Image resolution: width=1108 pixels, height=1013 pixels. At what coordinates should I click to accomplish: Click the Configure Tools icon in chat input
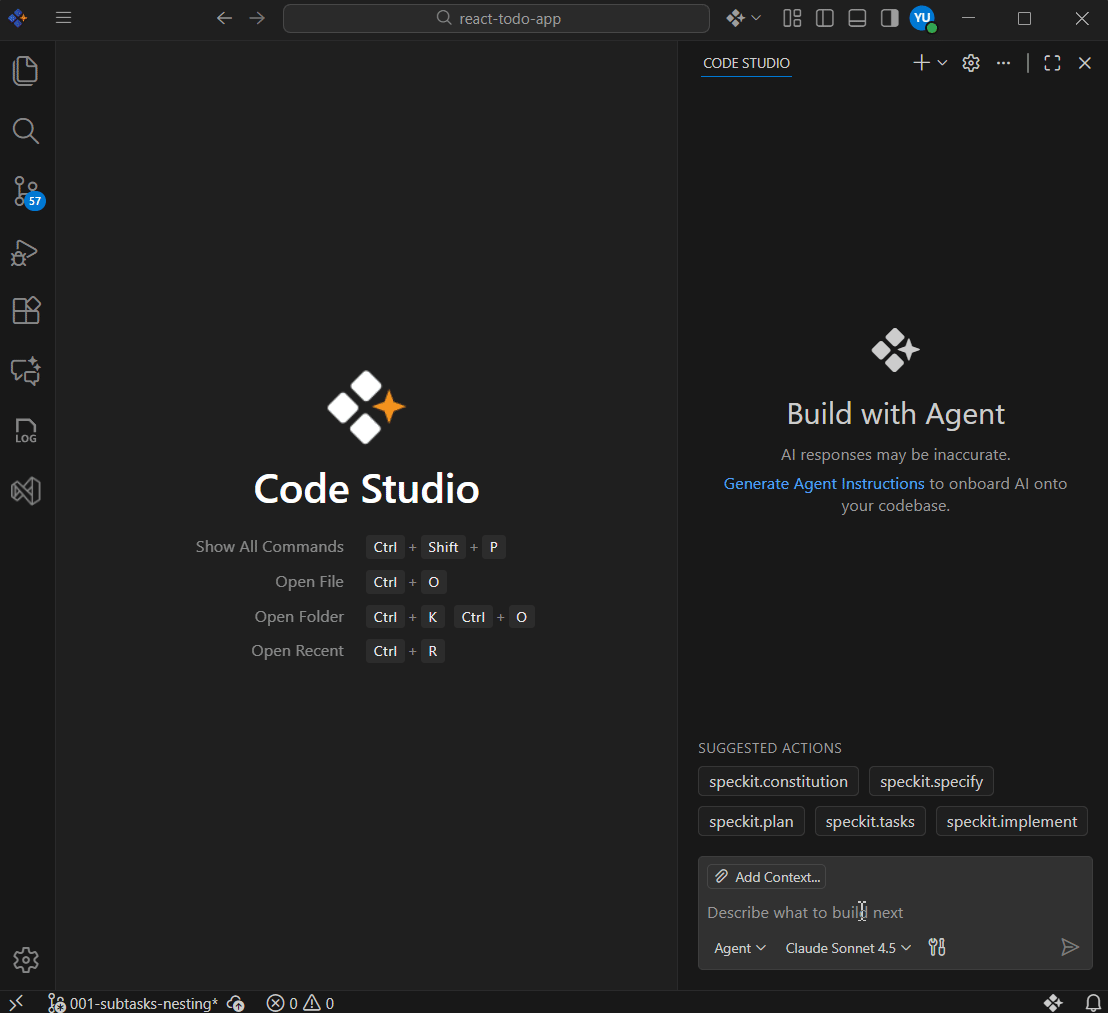[x=937, y=948]
